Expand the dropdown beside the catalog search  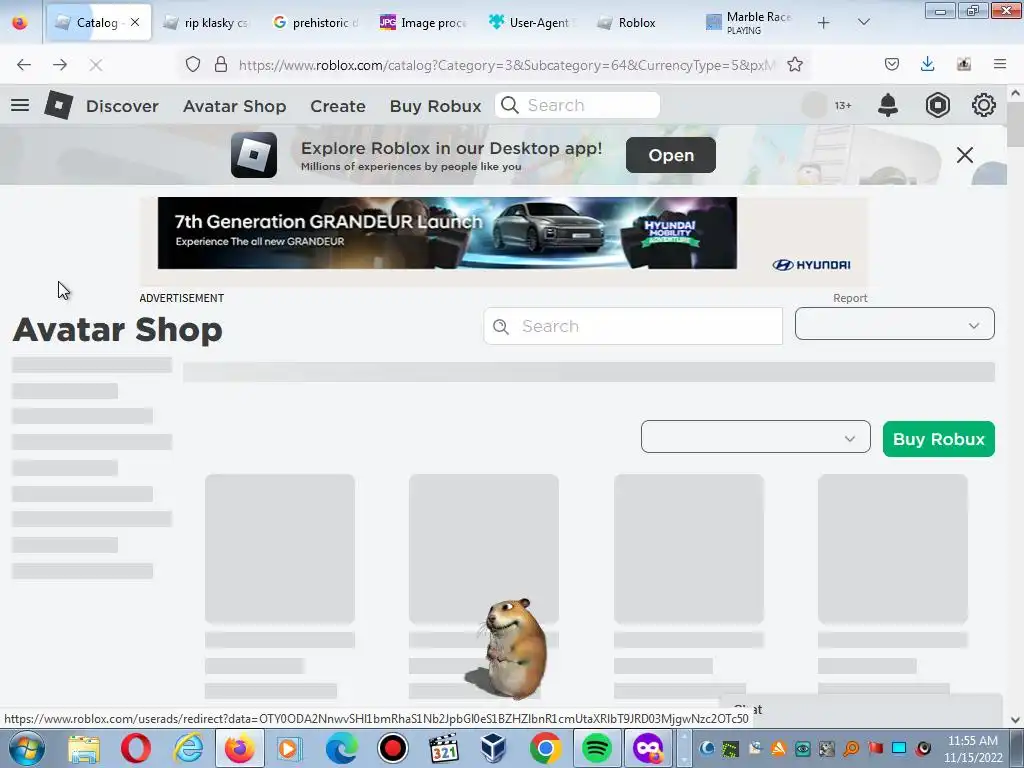(894, 324)
